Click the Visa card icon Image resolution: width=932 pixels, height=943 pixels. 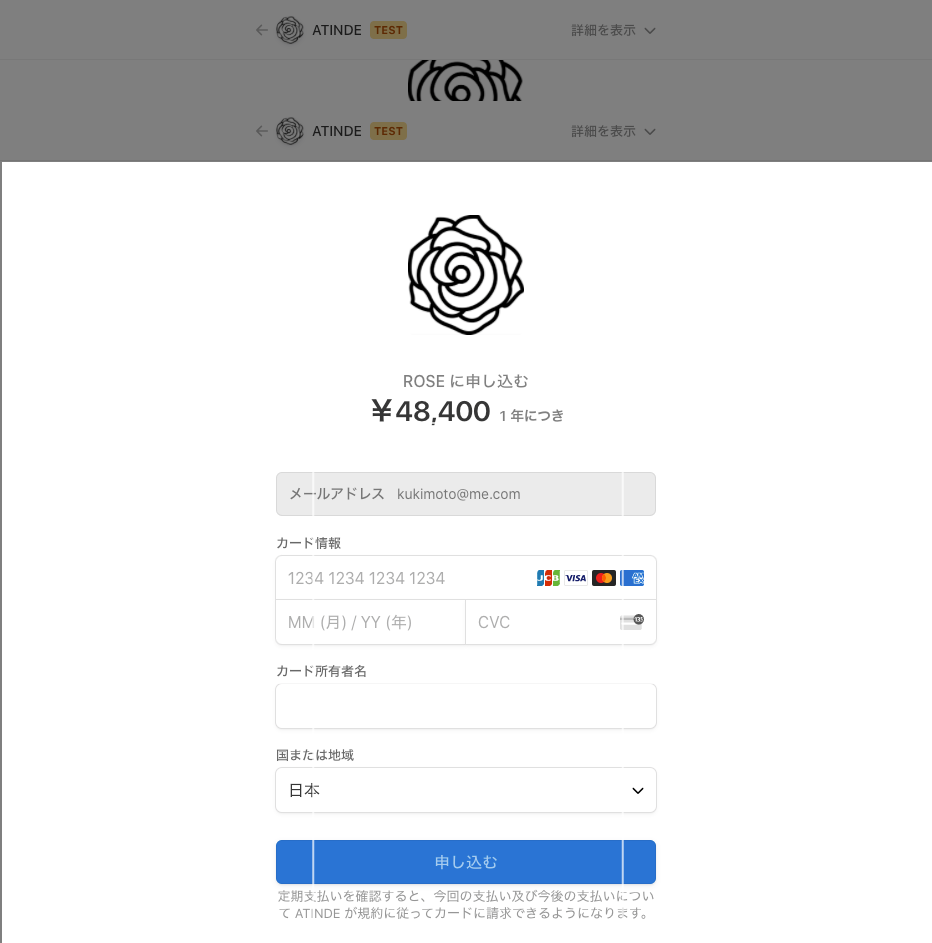576,578
